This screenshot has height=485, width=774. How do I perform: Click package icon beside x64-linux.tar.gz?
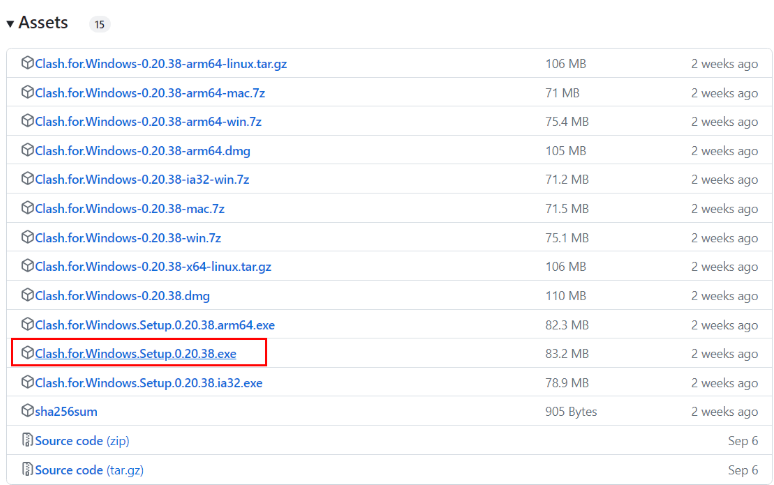pyautogui.click(x=28, y=265)
